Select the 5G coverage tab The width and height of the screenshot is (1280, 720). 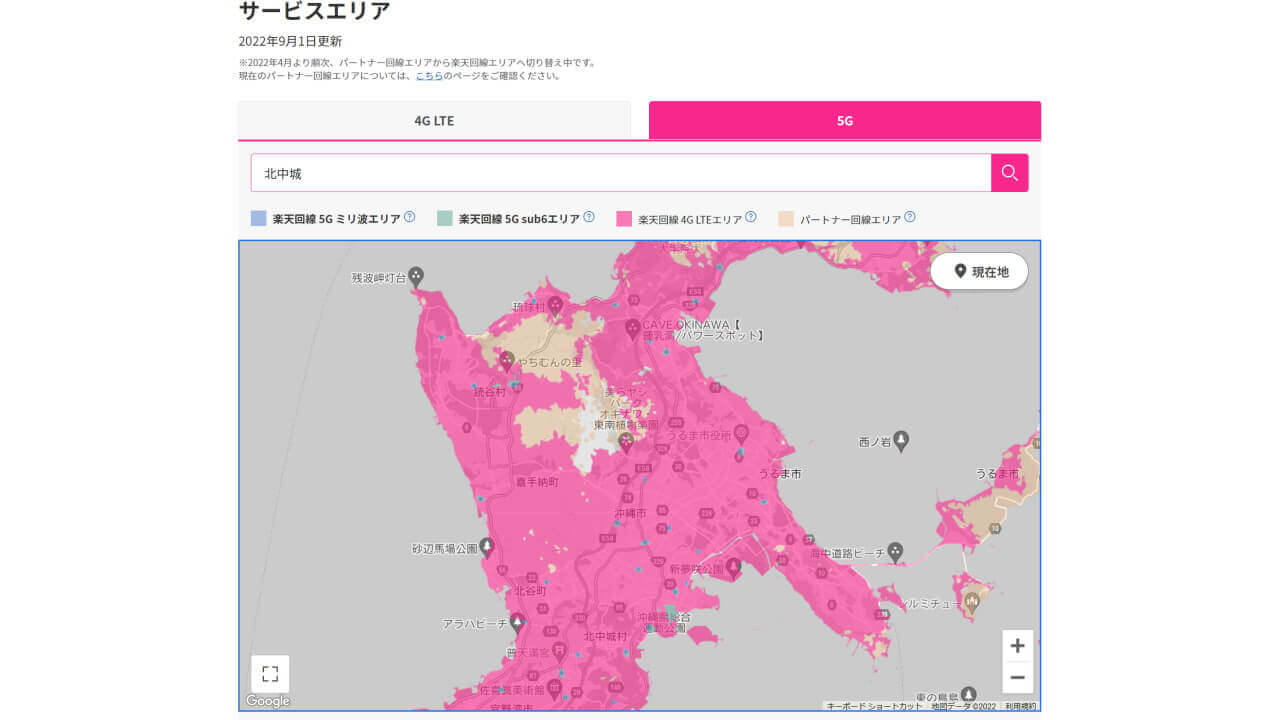coord(845,119)
